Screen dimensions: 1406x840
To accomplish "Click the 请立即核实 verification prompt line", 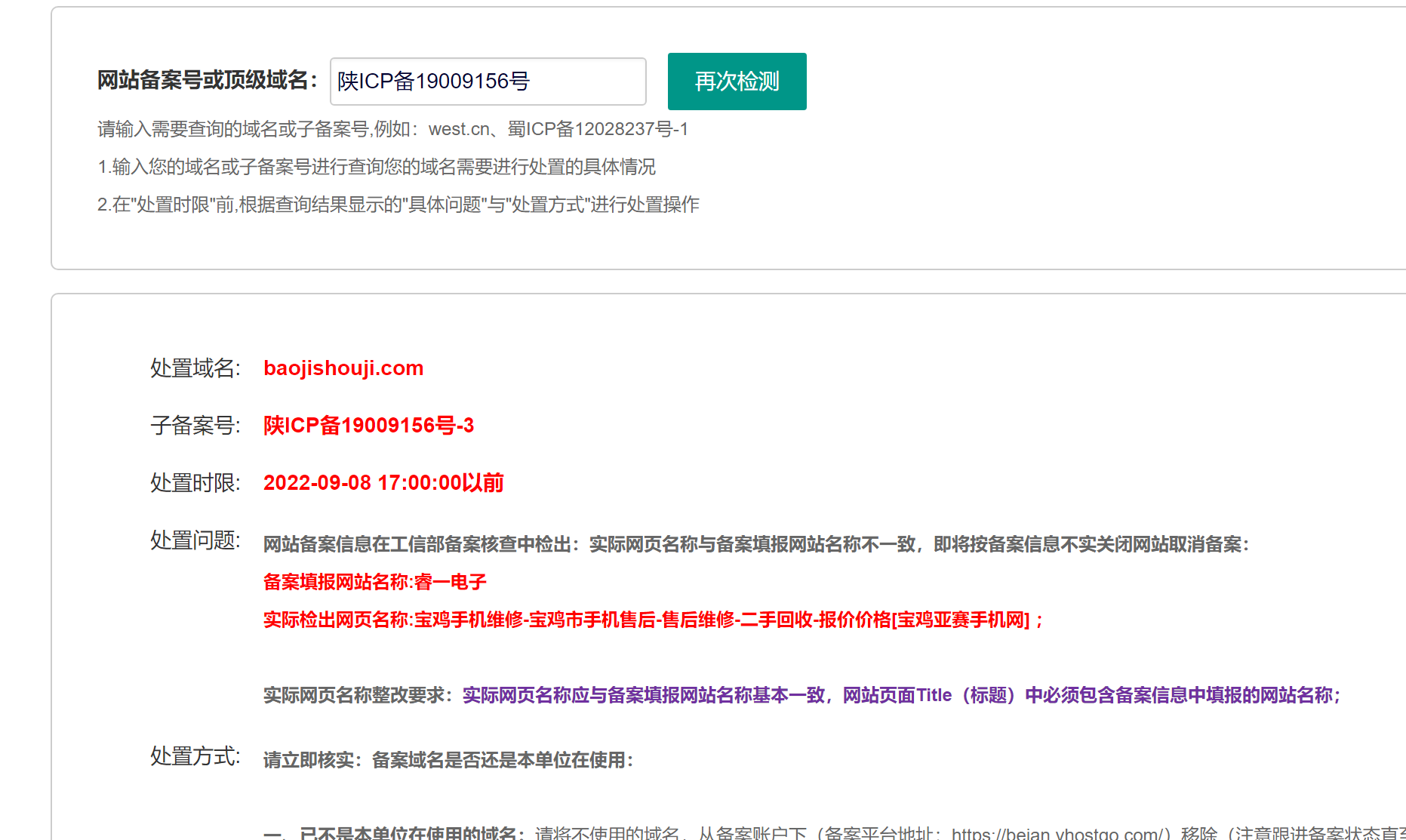I will pos(448,760).
